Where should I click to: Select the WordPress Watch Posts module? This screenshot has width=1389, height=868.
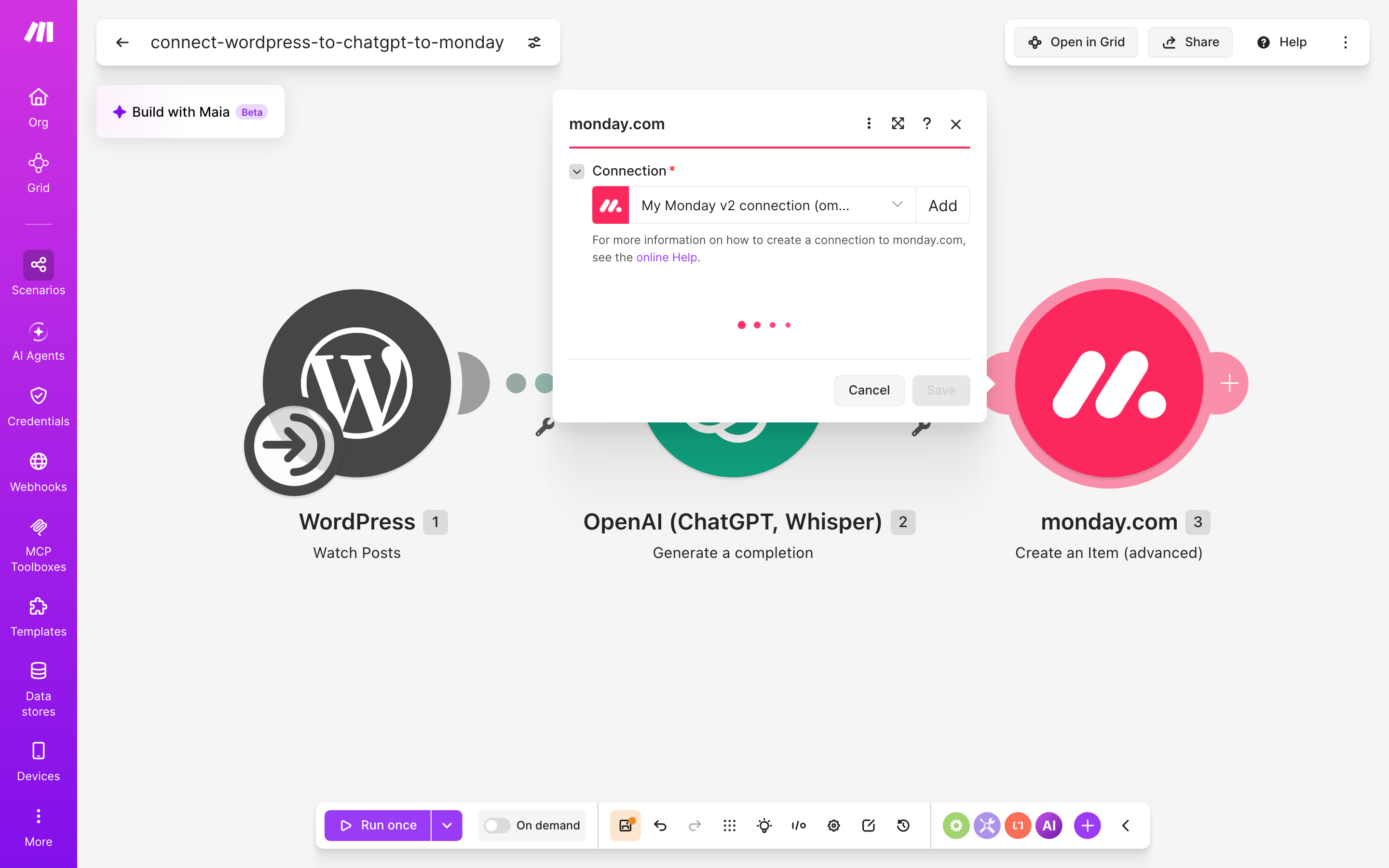tap(356, 383)
